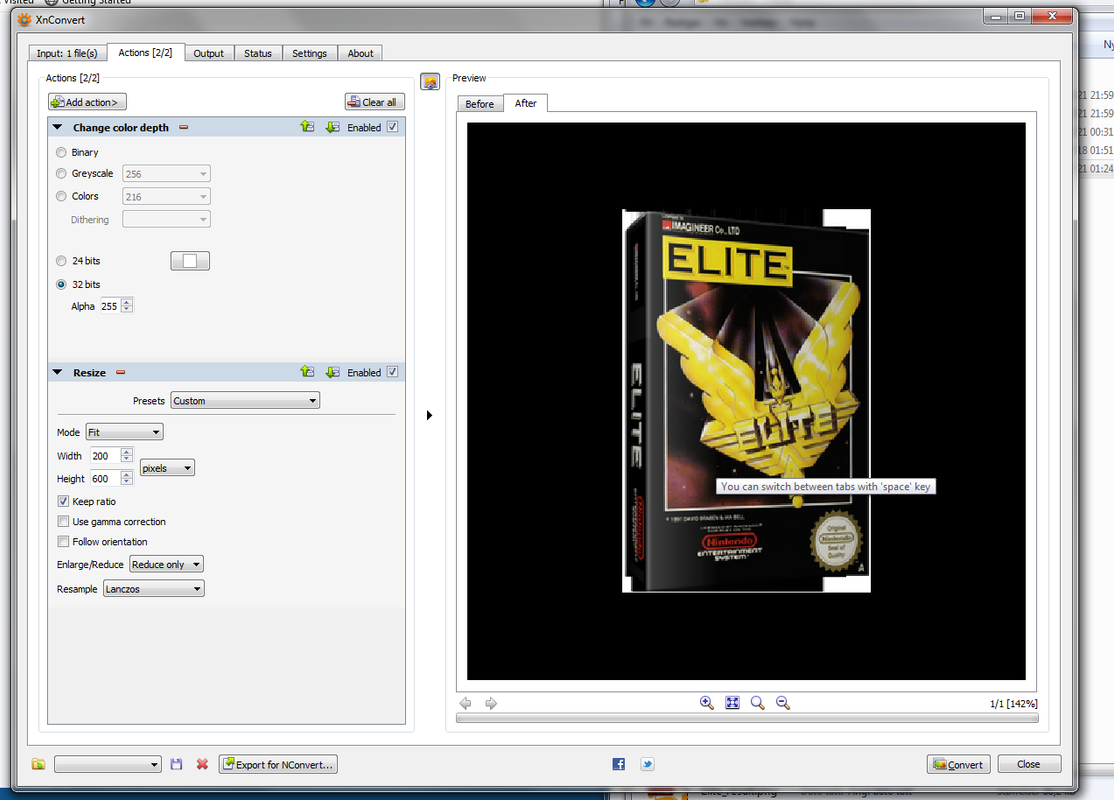Click the preview horizontal scrollbar
The width and height of the screenshot is (1114, 800).
tap(747, 718)
